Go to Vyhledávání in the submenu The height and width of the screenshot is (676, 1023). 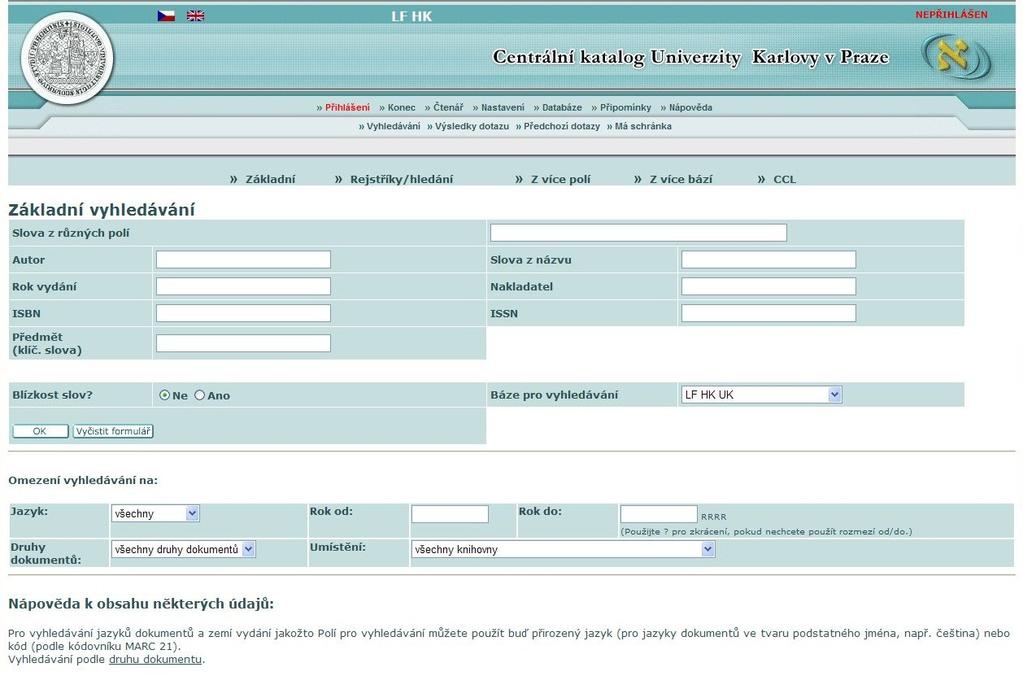[393, 127]
